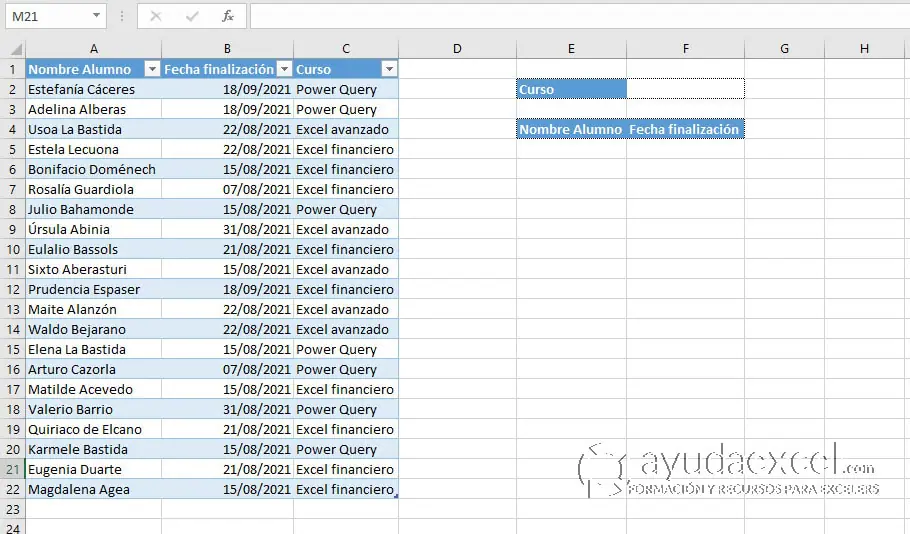Select column D header
This screenshot has width=910, height=534.
pyautogui.click(x=457, y=49)
